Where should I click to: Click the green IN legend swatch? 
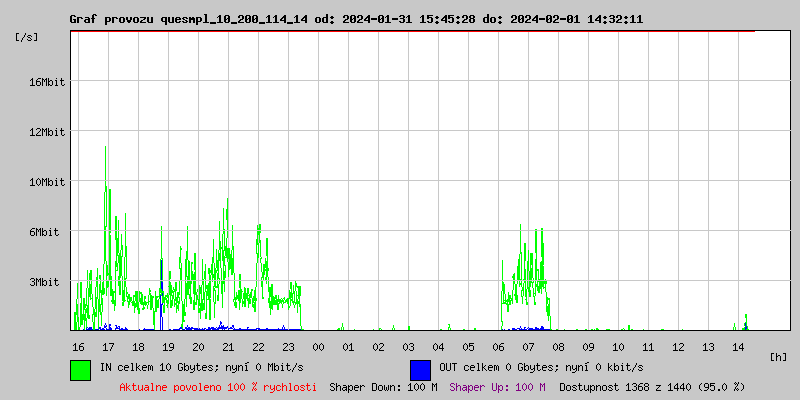coord(80,369)
